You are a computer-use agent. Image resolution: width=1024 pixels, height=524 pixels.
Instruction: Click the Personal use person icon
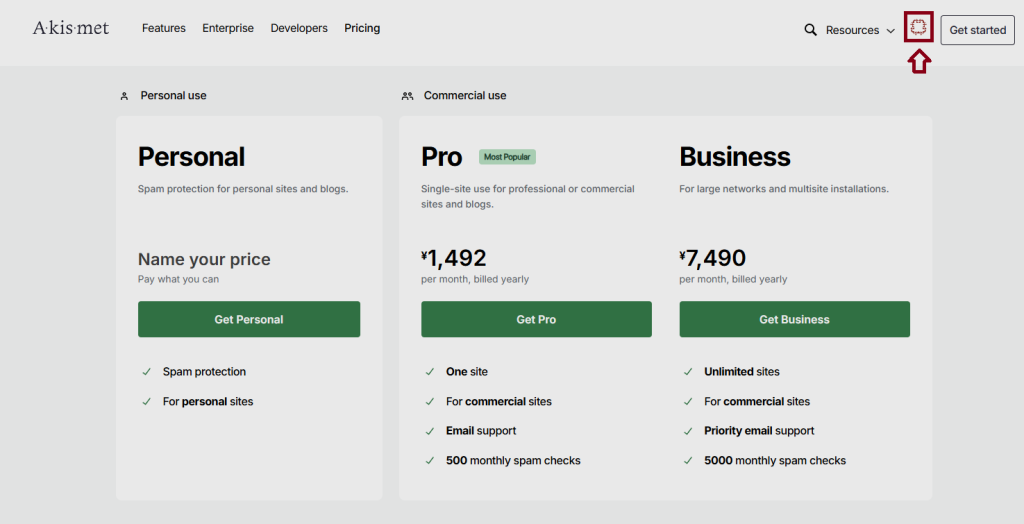tap(124, 96)
